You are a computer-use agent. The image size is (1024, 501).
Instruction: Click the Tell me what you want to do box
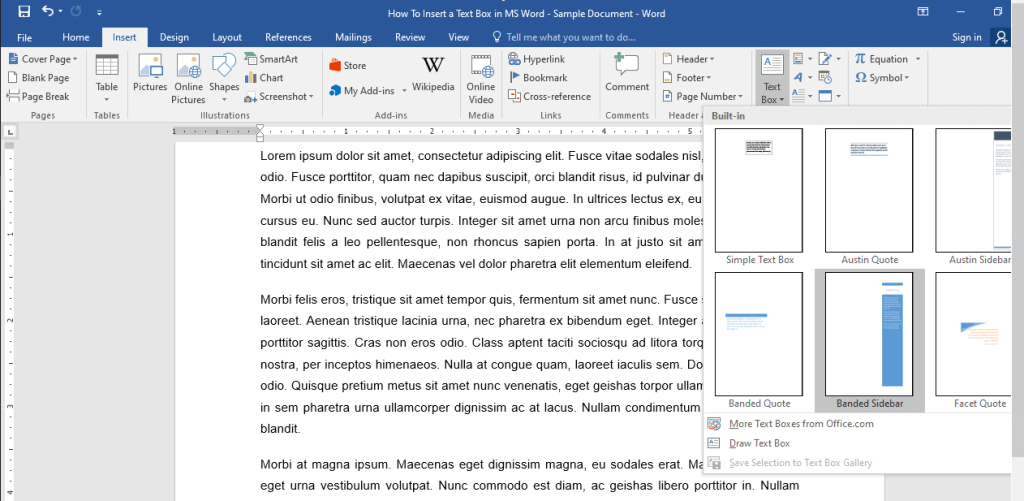(564, 37)
